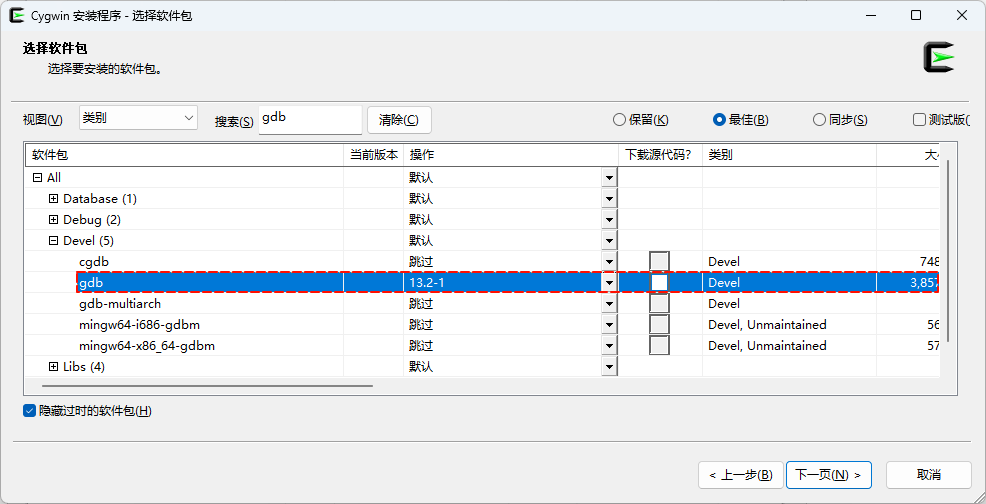Maximize the Cygwin setup window
986x504 pixels.
pos(916,16)
